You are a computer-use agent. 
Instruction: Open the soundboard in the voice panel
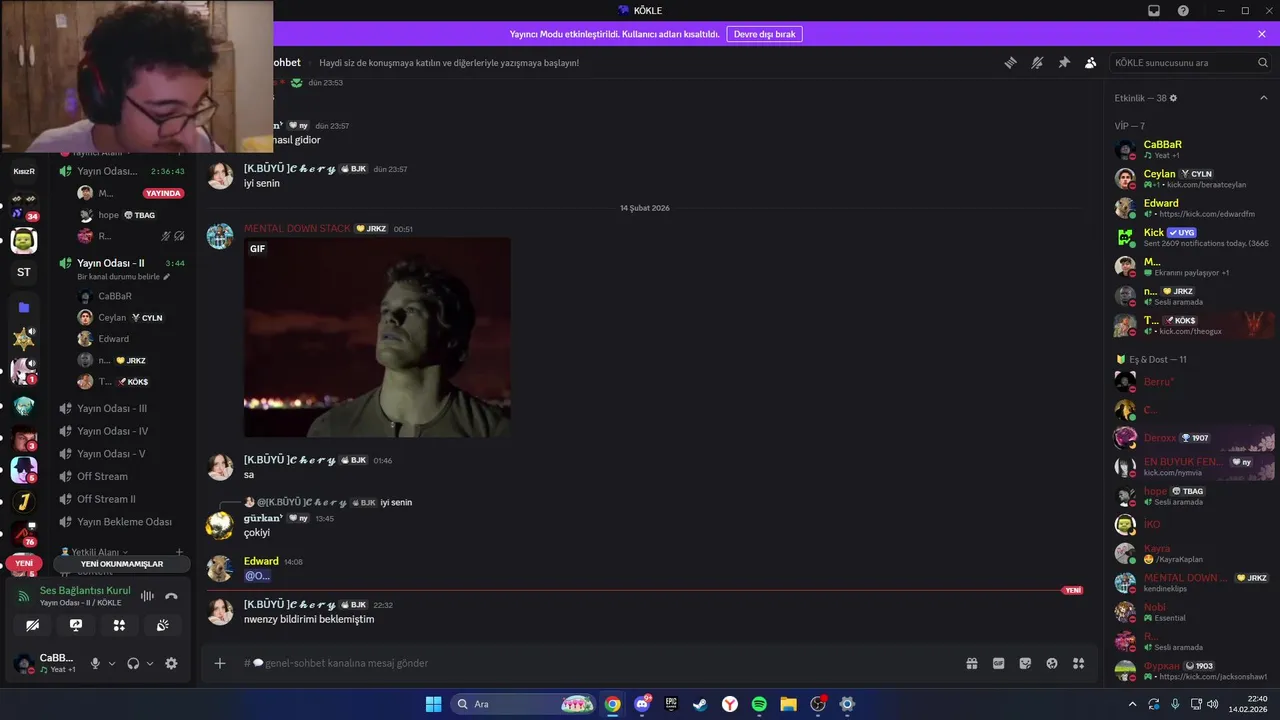pyautogui.click(x=162, y=625)
